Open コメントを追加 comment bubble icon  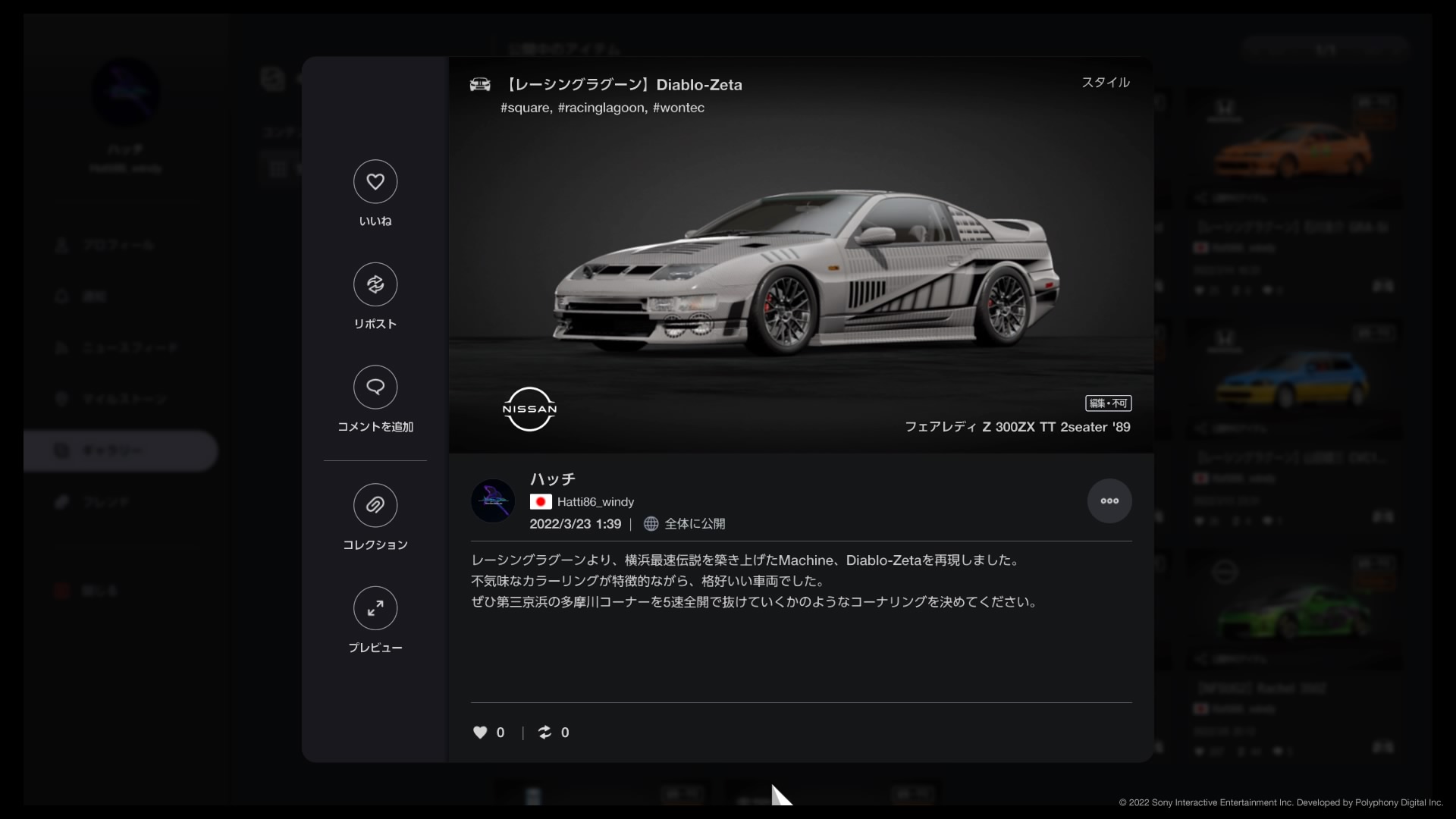tap(375, 388)
